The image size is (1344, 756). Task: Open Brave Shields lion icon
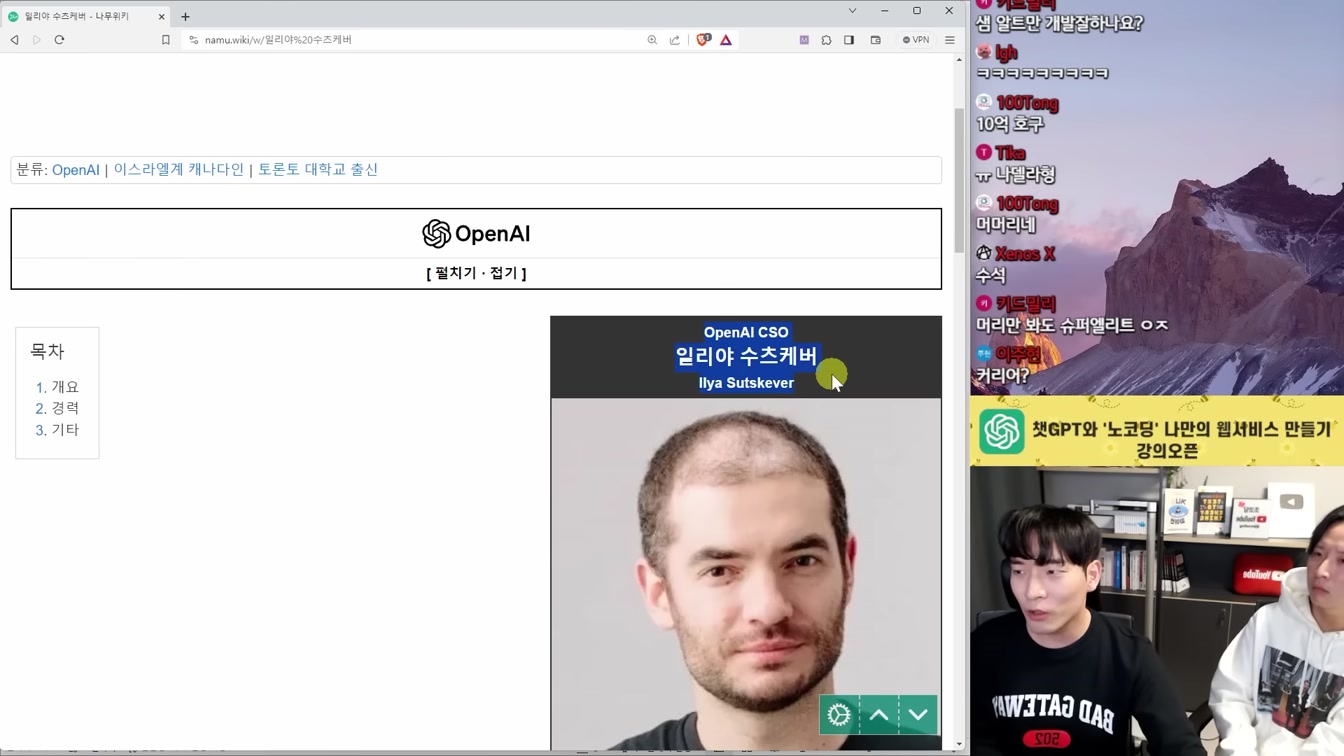pyautogui.click(x=703, y=40)
